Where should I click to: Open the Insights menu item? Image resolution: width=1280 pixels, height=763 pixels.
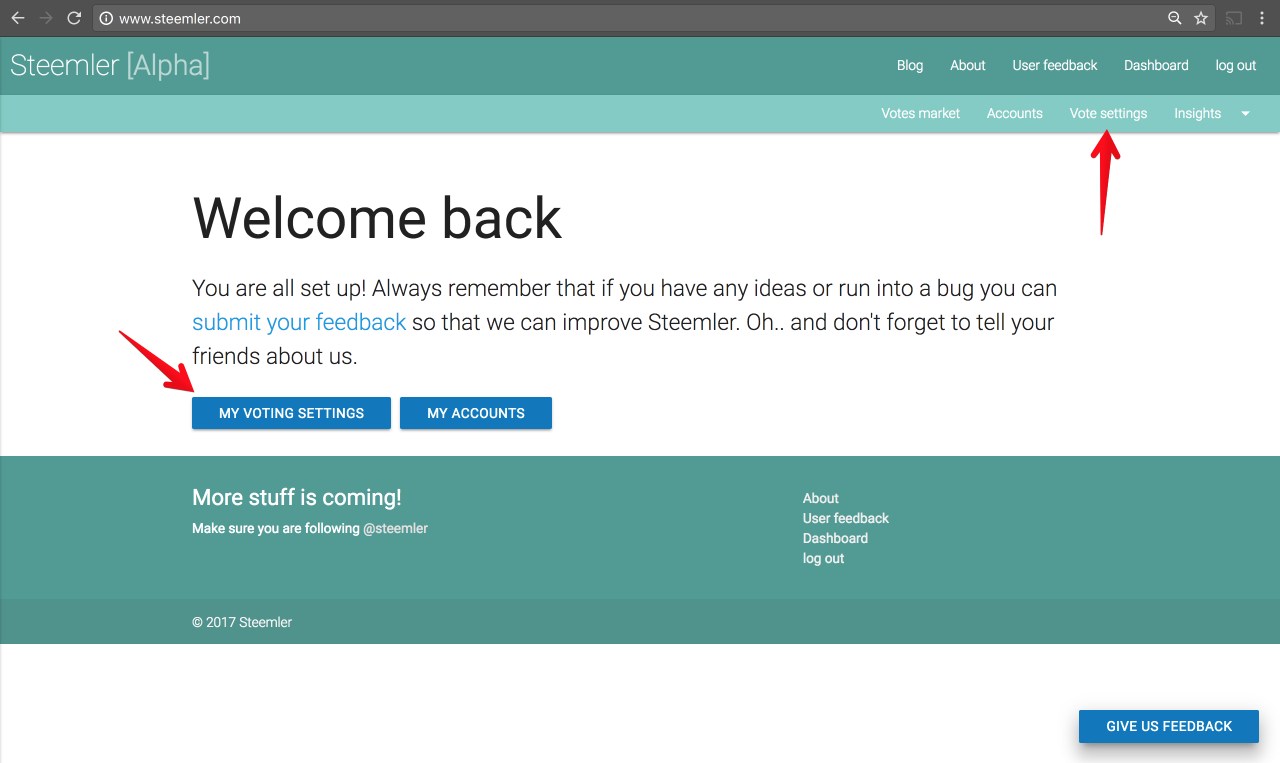point(1198,113)
